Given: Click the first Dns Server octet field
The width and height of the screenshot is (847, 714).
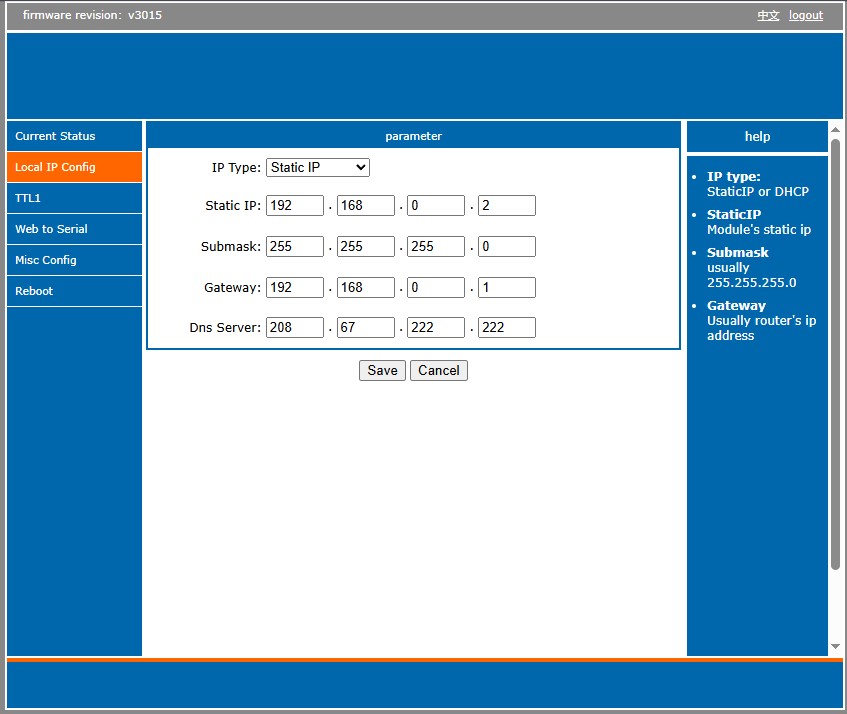Looking at the screenshot, I should [x=295, y=328].
